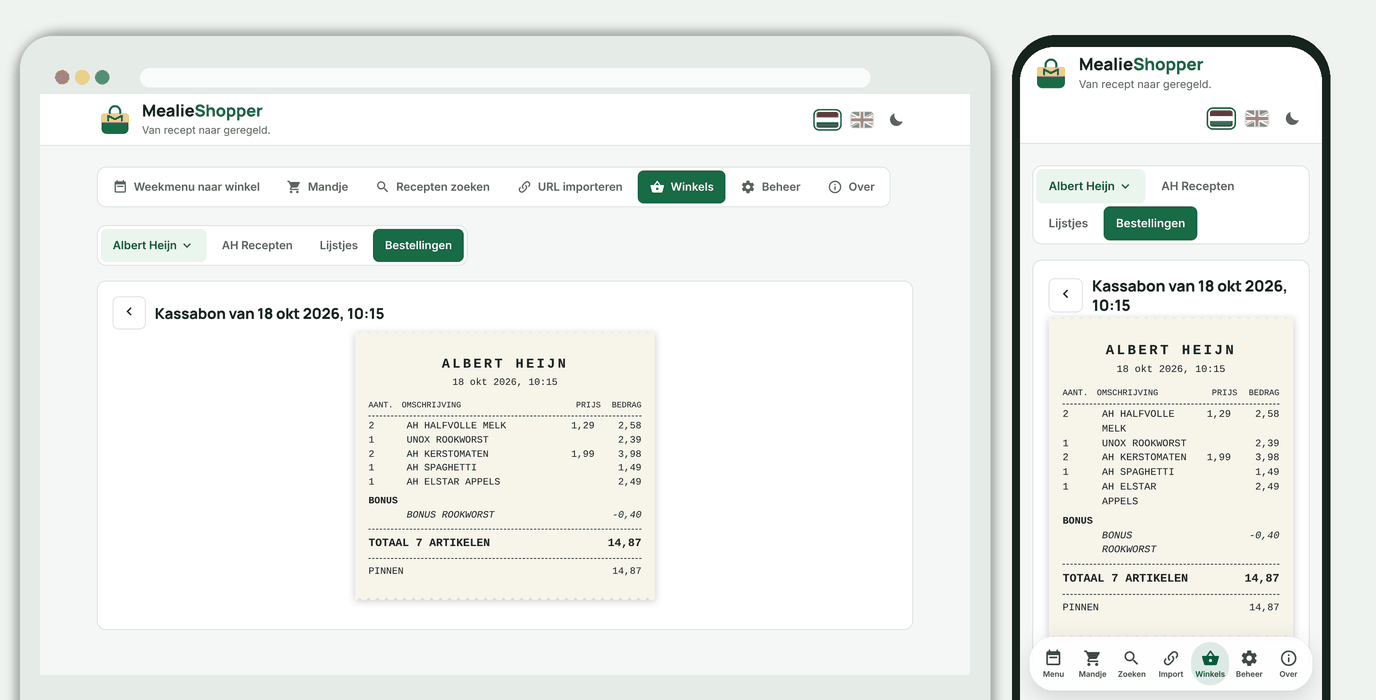The height and width of the screenshot is (700, 1376).
Task: Select Bestellingen sub-tab on desktop
Action: pos(418,245)
